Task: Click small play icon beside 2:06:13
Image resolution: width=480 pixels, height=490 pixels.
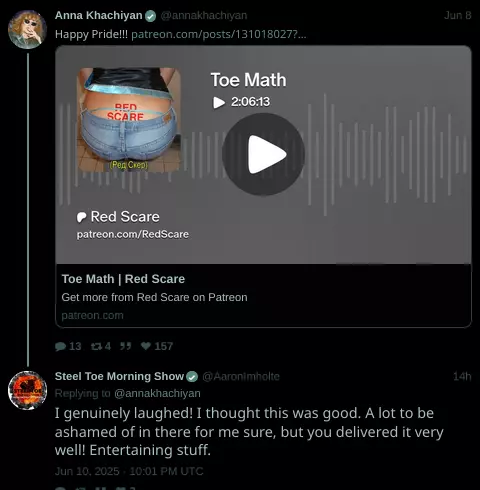Action: [219, 102]
